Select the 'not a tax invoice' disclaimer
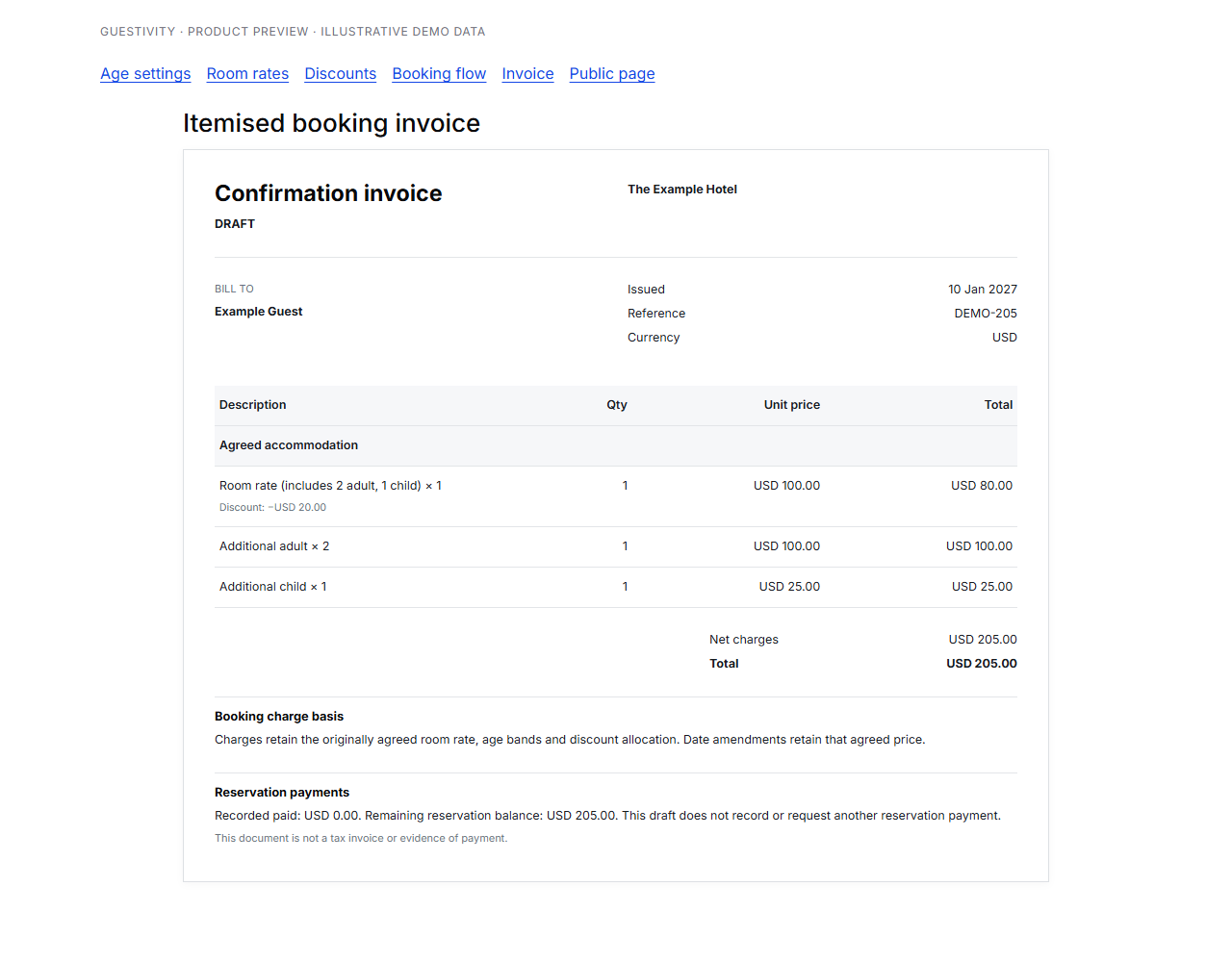Viewport: 1232px width, 962px height. pos(361,839)
